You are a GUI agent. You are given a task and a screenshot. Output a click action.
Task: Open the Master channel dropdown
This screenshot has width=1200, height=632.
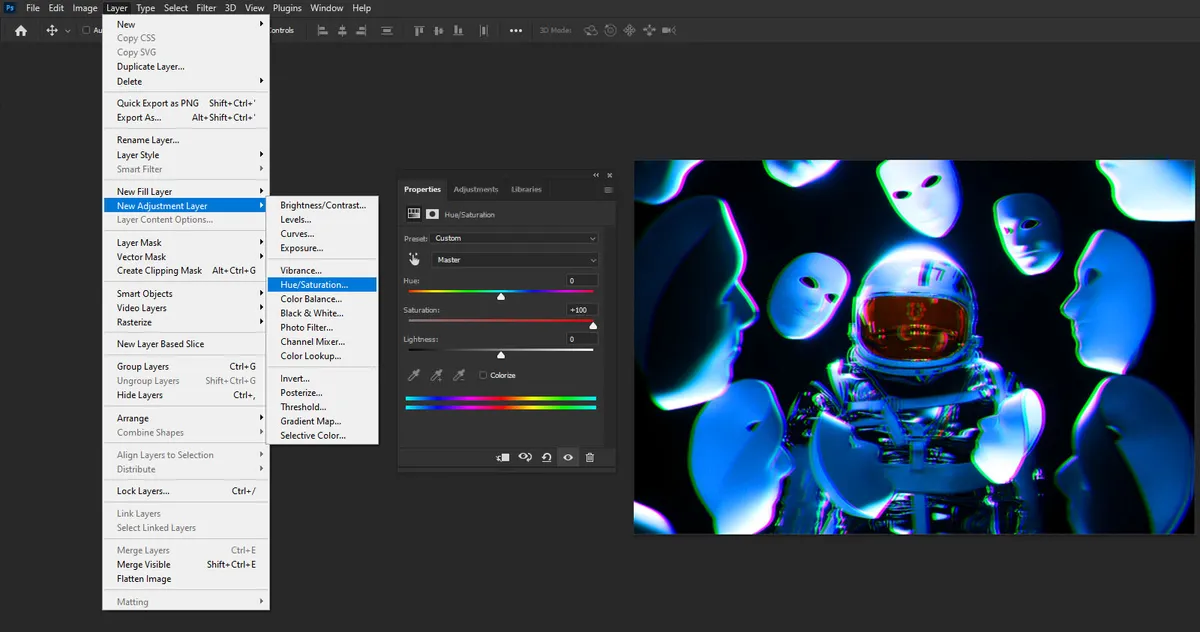point(514,259)
